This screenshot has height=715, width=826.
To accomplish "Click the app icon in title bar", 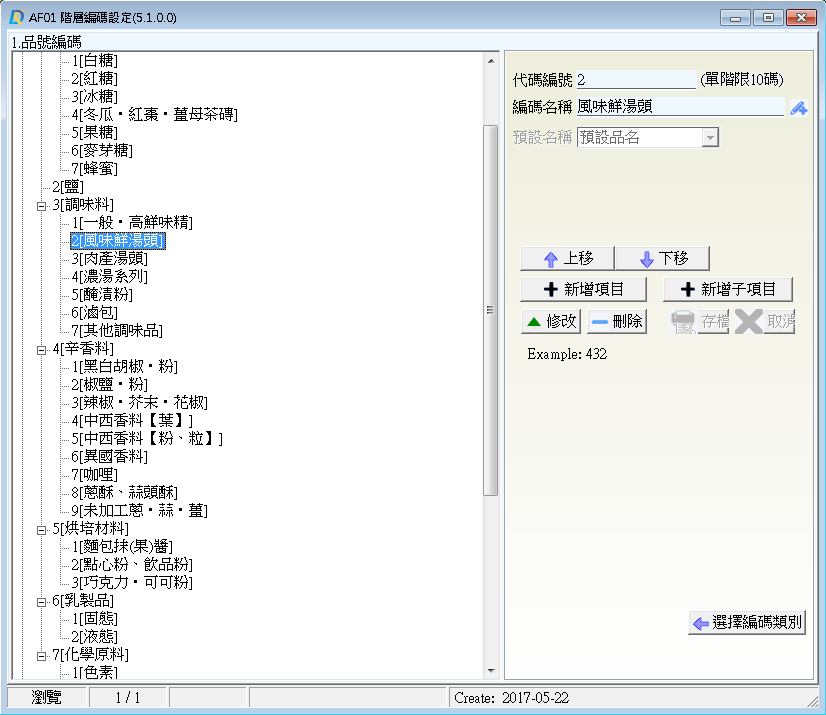I will pos(16,17).
